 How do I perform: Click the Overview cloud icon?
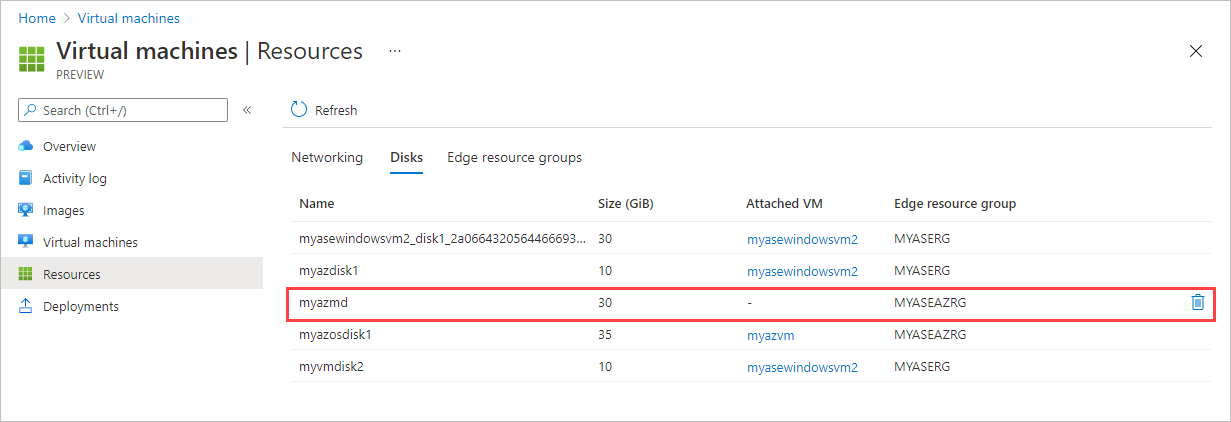tap(26, 146)
